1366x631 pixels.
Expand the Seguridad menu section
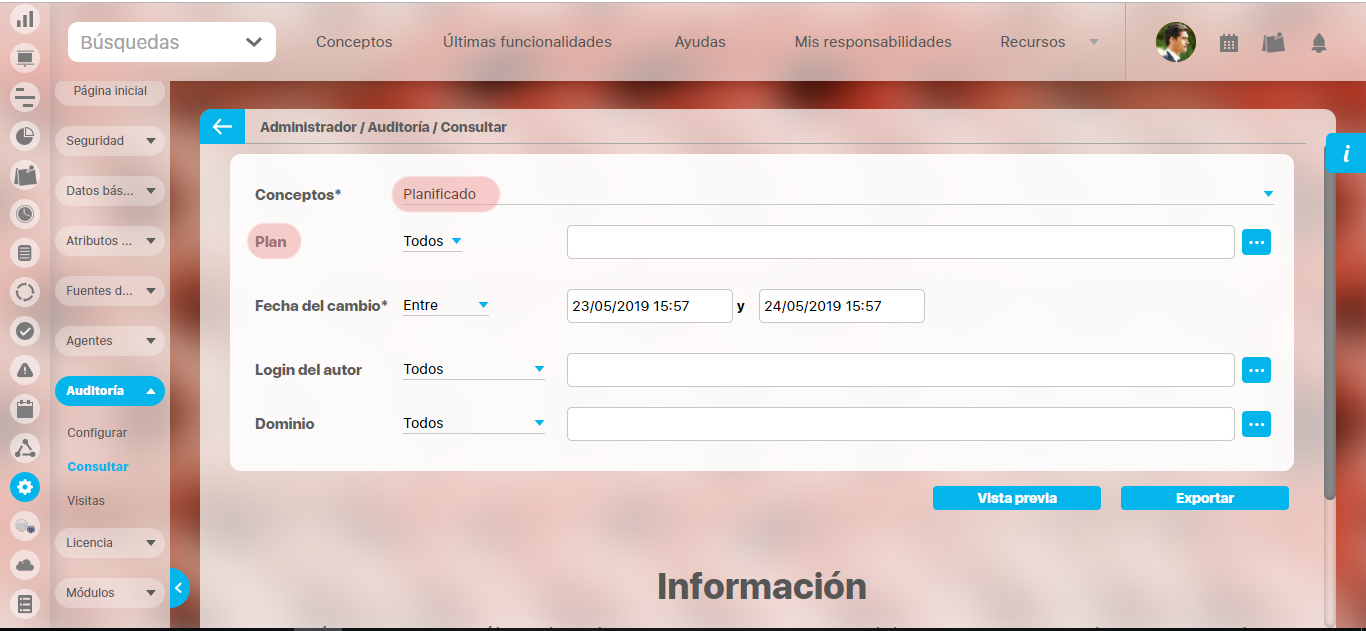tap(109, 141)
